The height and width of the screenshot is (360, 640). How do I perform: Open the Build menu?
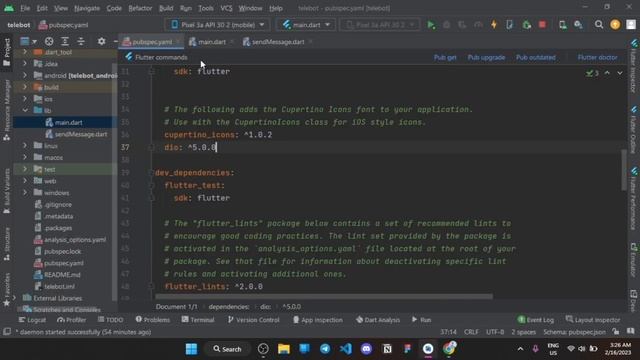pos(166,8)
